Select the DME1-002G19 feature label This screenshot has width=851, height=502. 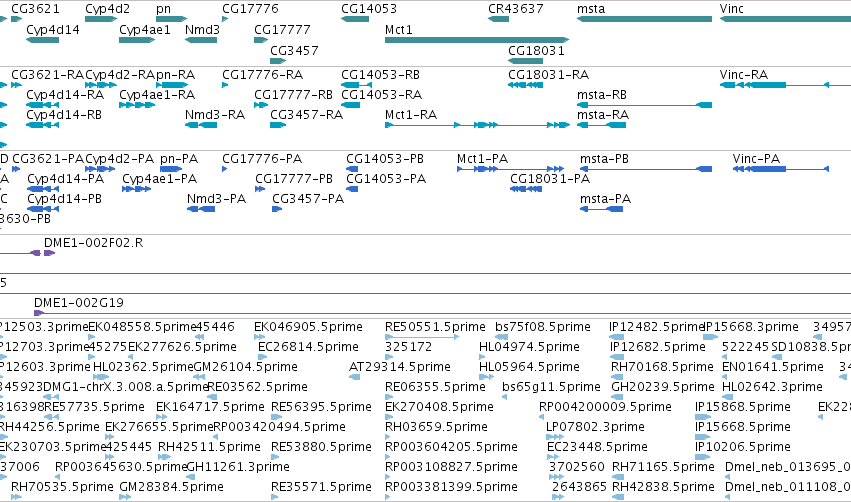[79, 303]
